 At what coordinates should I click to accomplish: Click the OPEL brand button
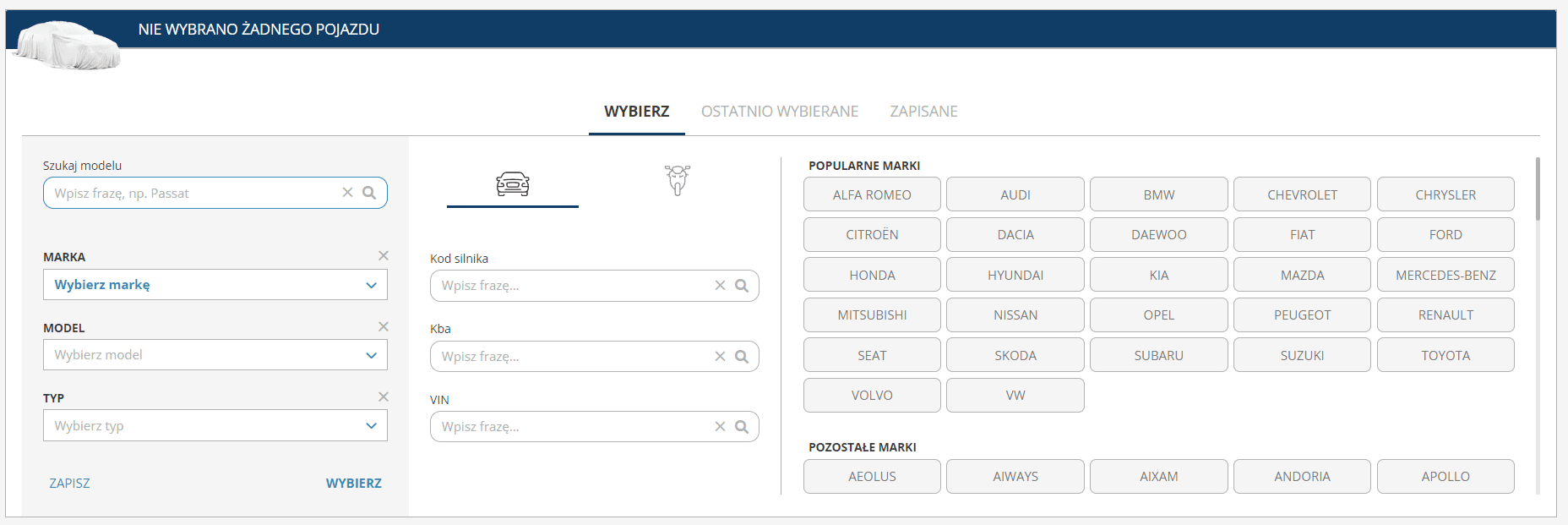[x=1159, y=314]
